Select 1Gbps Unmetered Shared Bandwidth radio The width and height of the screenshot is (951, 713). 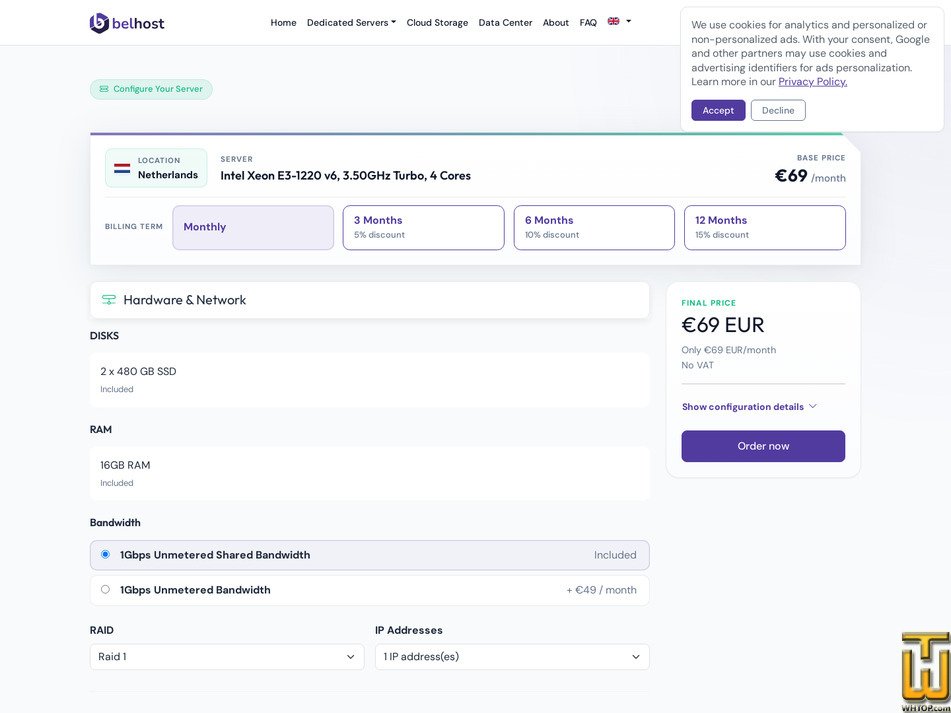pos(106,554)
